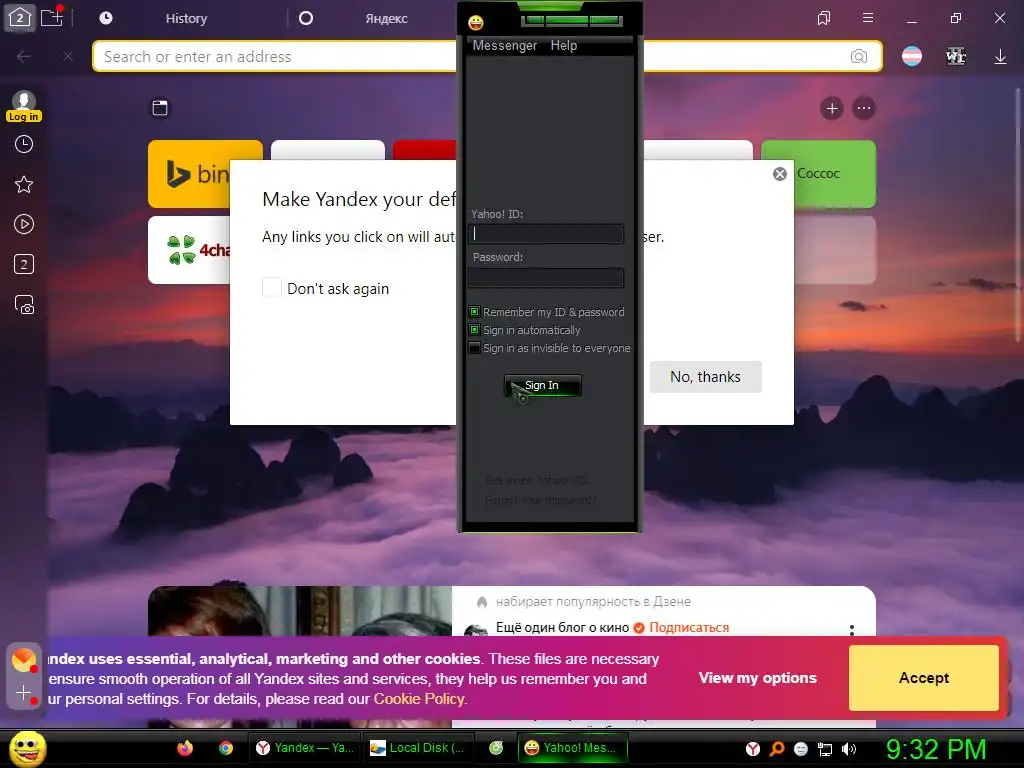Focus the Yahoo Messenger Password field
Viewport: 1024px width, 768px height.
(x=546, y=278)
